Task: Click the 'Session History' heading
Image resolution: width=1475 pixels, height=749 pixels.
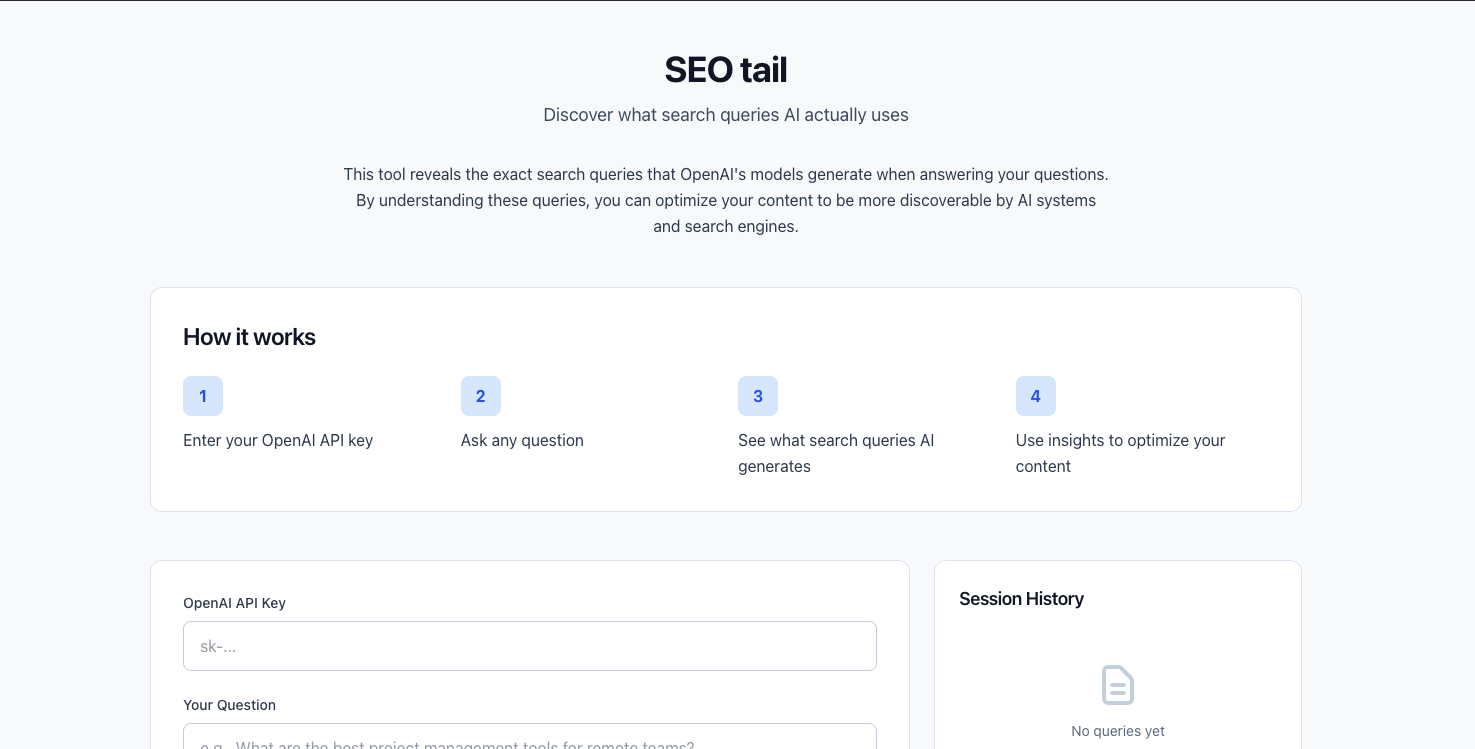Action: tap(1021, 598)
